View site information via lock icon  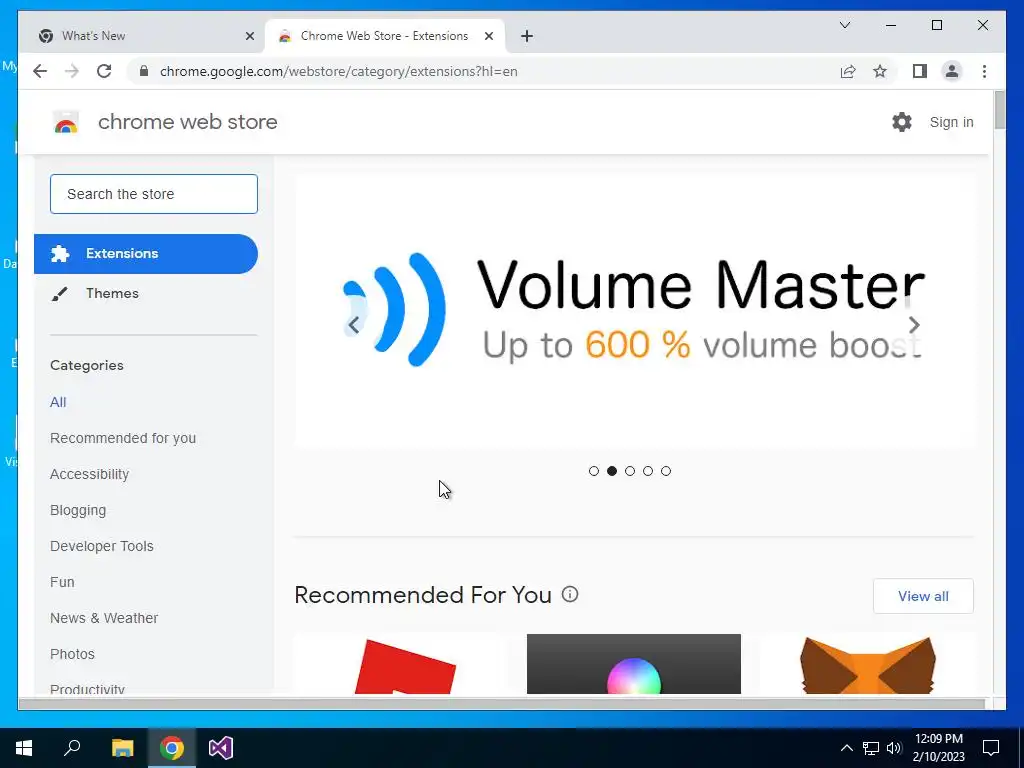click(144, 71)
